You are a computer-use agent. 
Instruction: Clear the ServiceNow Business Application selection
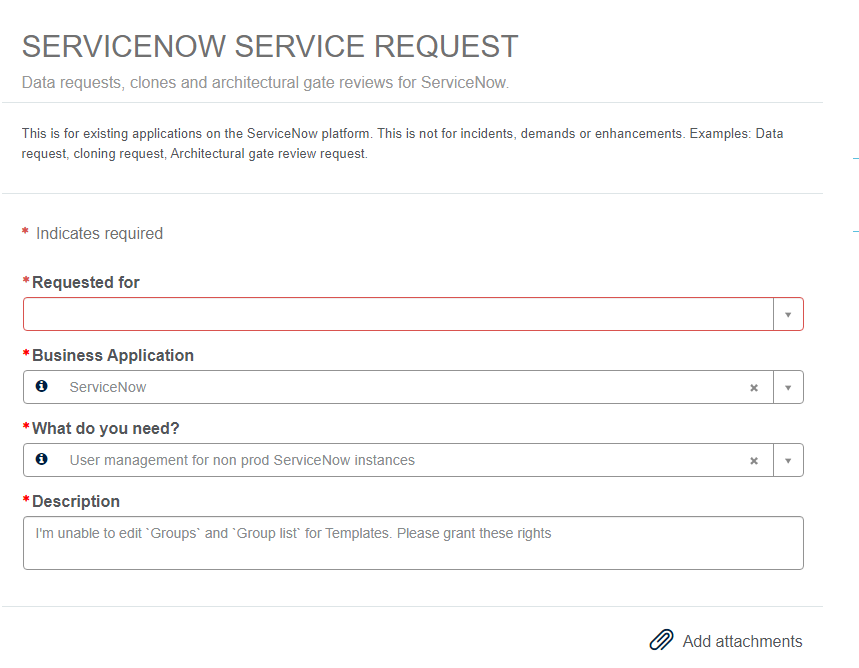tap(754, 388)
